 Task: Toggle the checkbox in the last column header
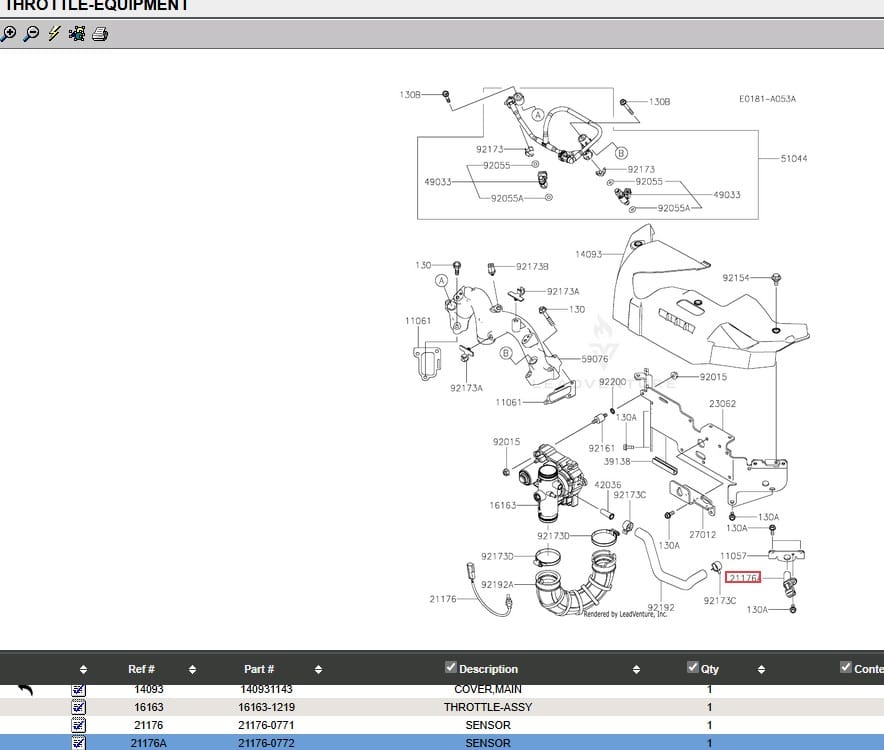(847, 668)
